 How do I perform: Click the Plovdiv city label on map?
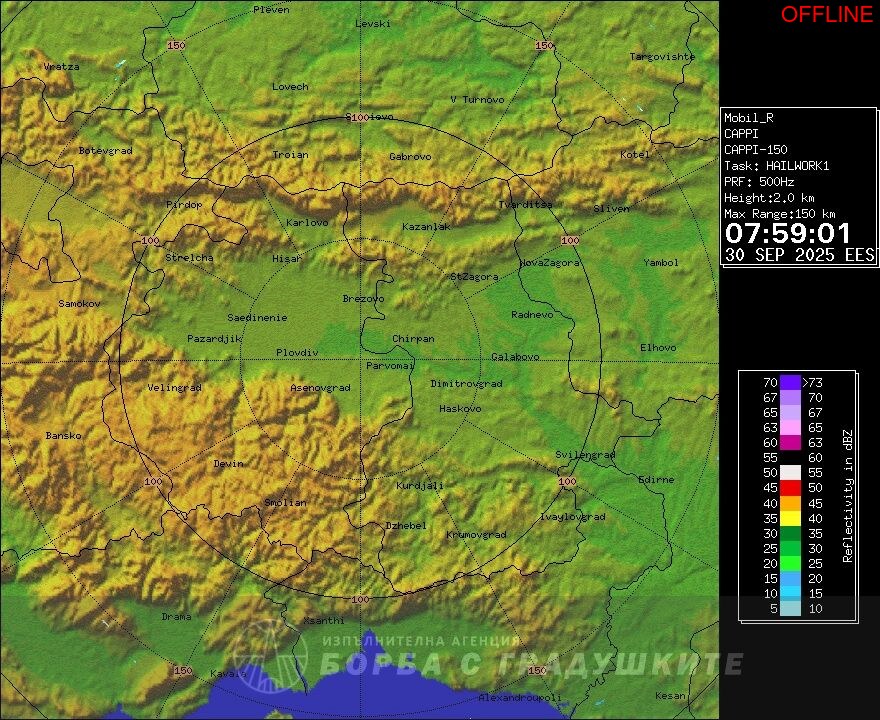pyautogui.click(x=297, y=353)
